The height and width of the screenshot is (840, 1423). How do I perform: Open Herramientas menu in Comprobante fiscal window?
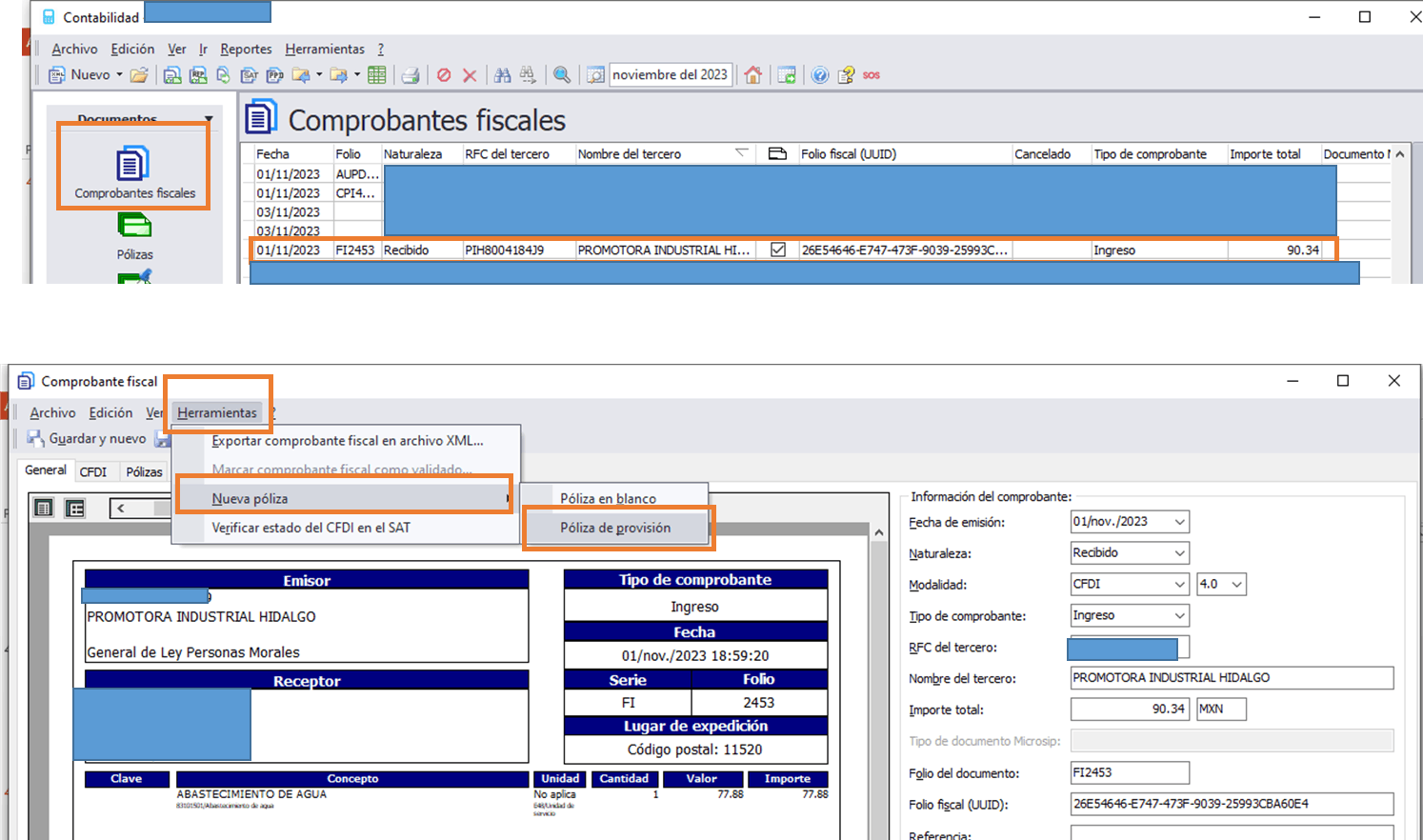click(217, 412)
